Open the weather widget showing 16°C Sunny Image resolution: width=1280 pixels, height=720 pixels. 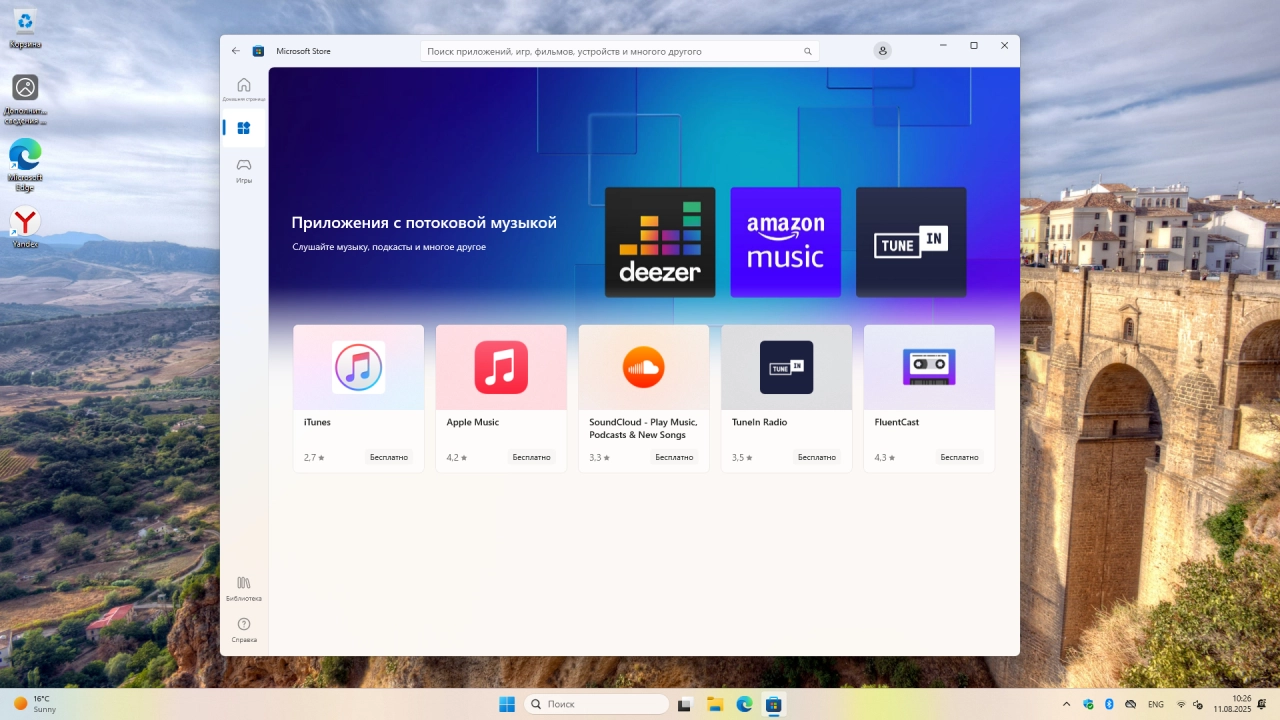tap(36, 704)
